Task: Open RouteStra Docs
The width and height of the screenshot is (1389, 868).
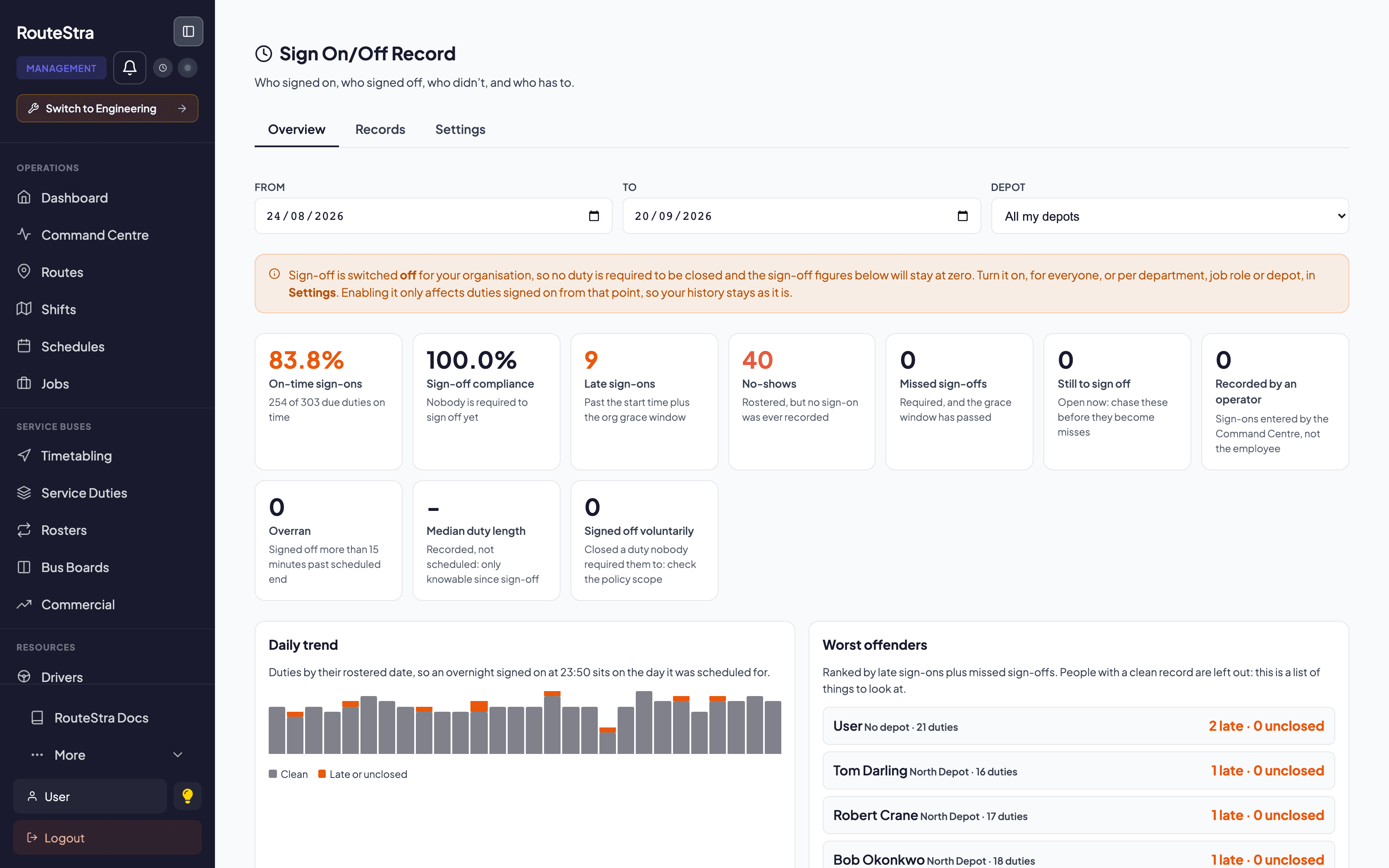Action: click(107, 718)
